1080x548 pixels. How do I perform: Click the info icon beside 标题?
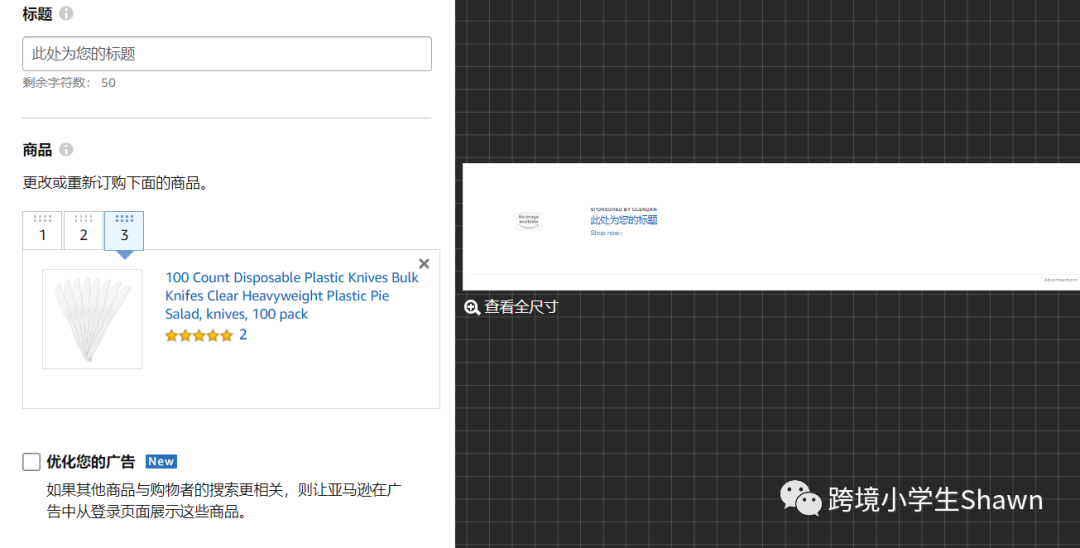pyautogui.click(x=66, y=14)
